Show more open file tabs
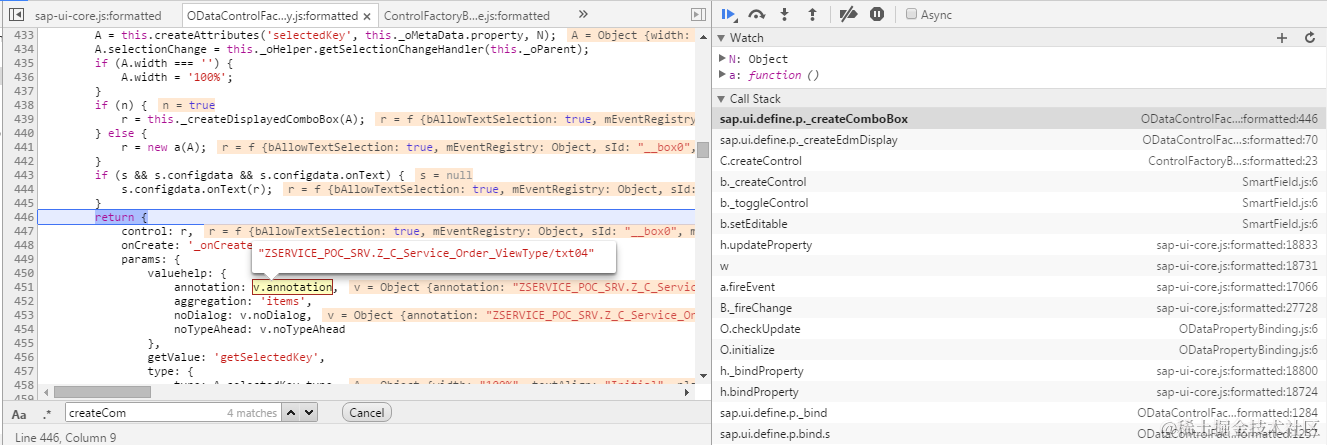Image resolution: width=1327 pixels, height=445 pixels. (583, 15)
